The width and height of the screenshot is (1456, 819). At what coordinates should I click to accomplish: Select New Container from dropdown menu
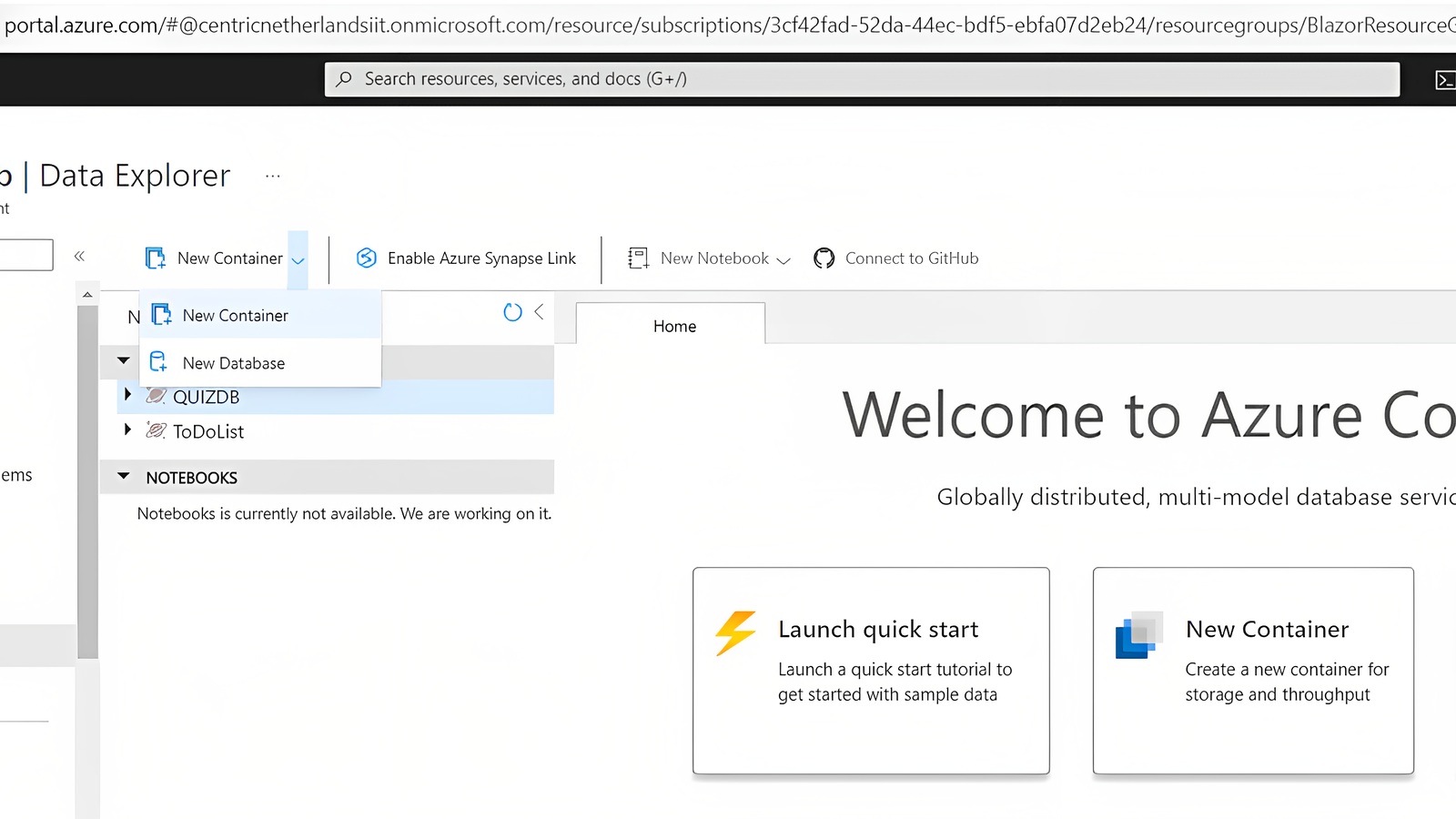260,315
